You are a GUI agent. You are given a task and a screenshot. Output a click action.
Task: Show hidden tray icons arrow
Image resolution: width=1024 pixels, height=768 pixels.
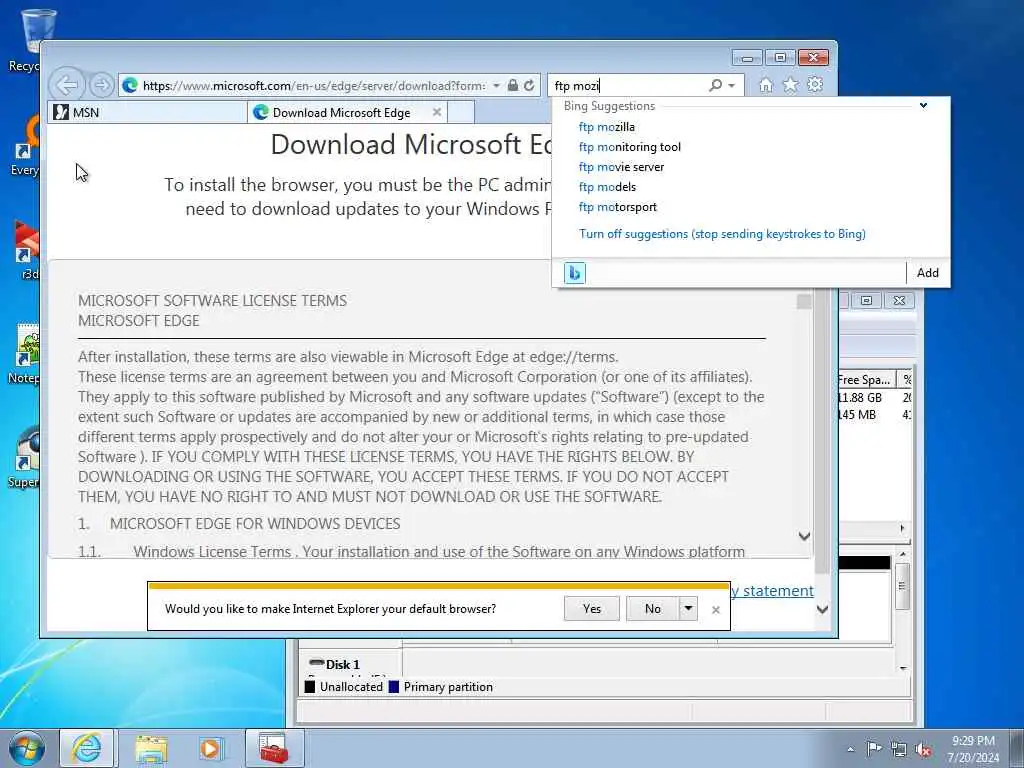click(x=850, y=749)
